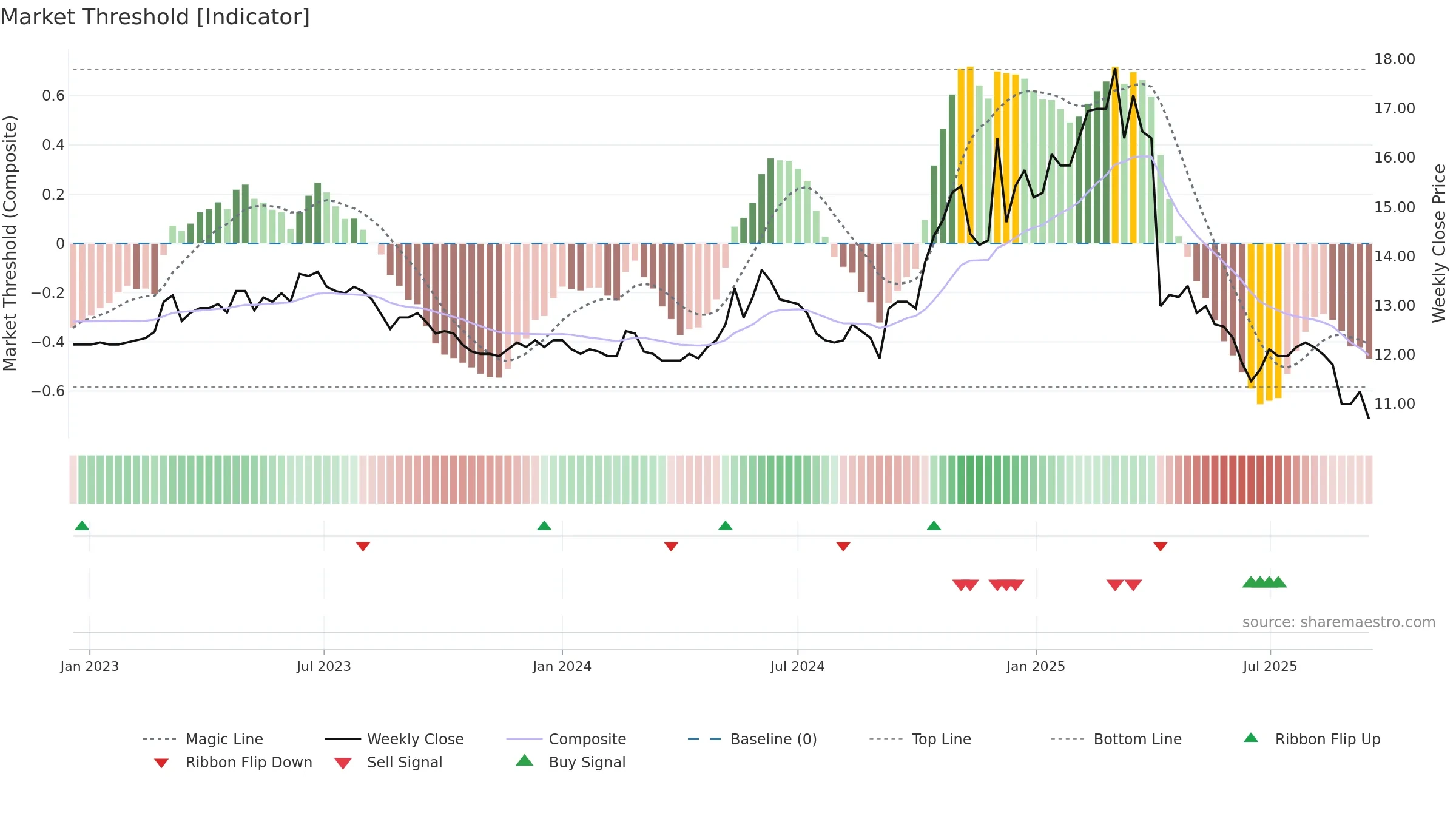Click the first sell signal marker in late 2024
The width and height of the screenshot is (1456, 819).
click(x=960, y=585)
